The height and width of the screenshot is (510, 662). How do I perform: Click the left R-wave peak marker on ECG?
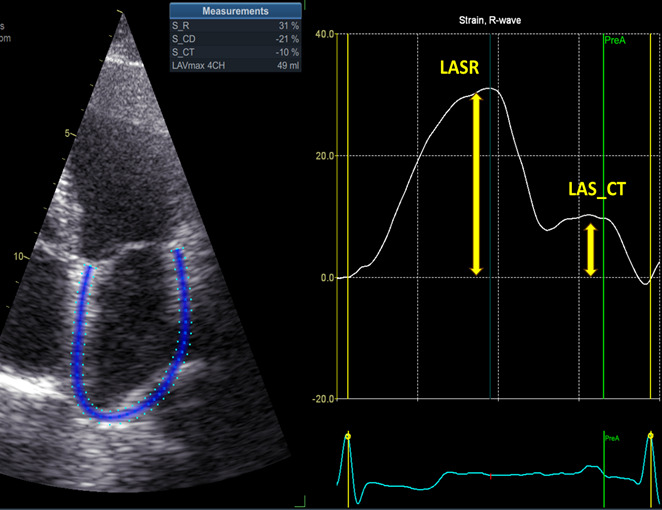point(347,437)
